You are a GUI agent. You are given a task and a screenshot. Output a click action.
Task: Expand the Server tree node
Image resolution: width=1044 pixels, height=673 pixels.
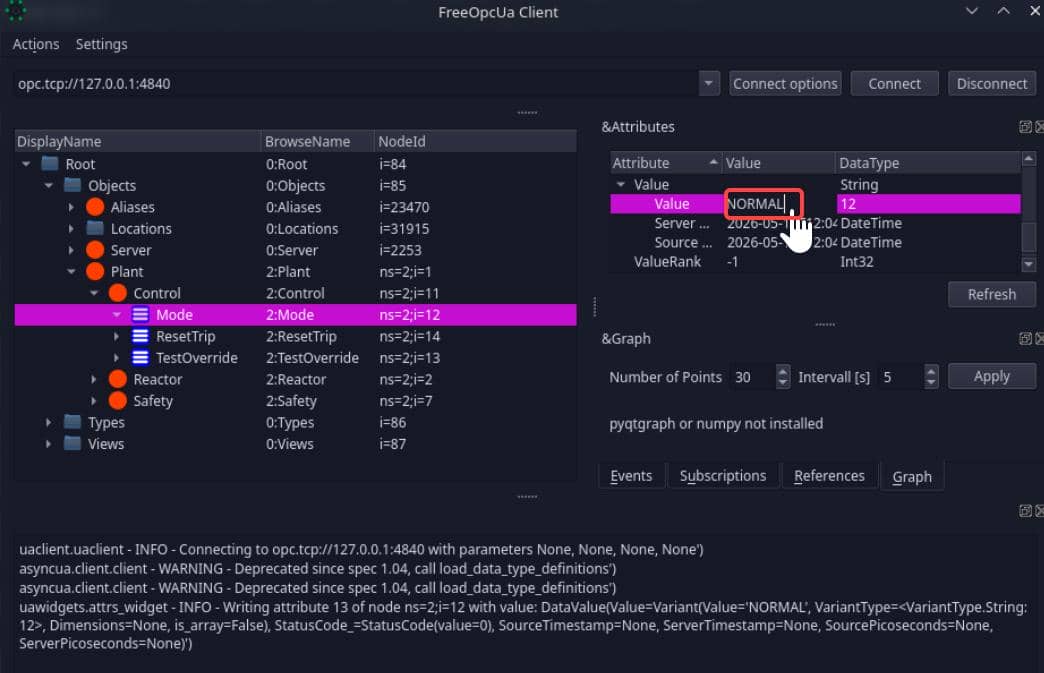click(71, 250)
